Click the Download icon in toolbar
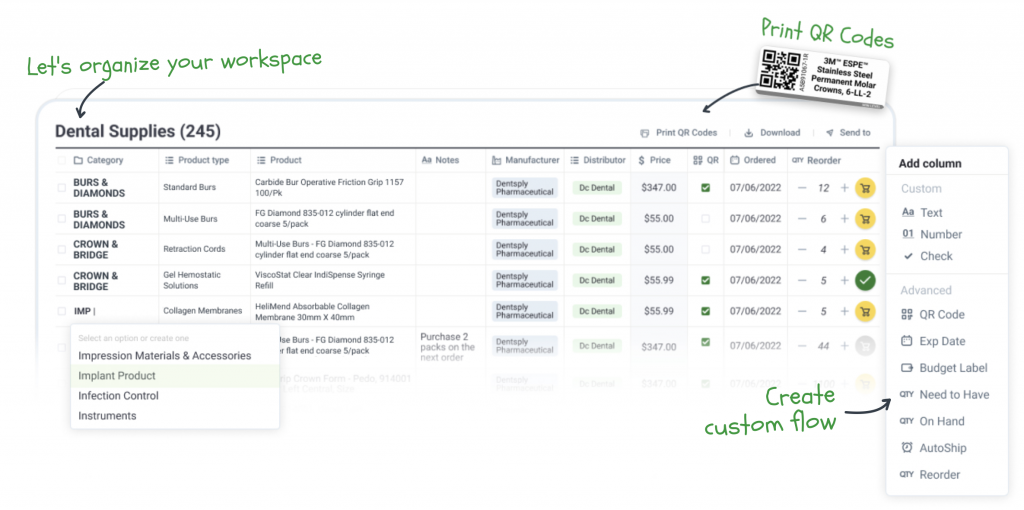 [x=749, y=133]
